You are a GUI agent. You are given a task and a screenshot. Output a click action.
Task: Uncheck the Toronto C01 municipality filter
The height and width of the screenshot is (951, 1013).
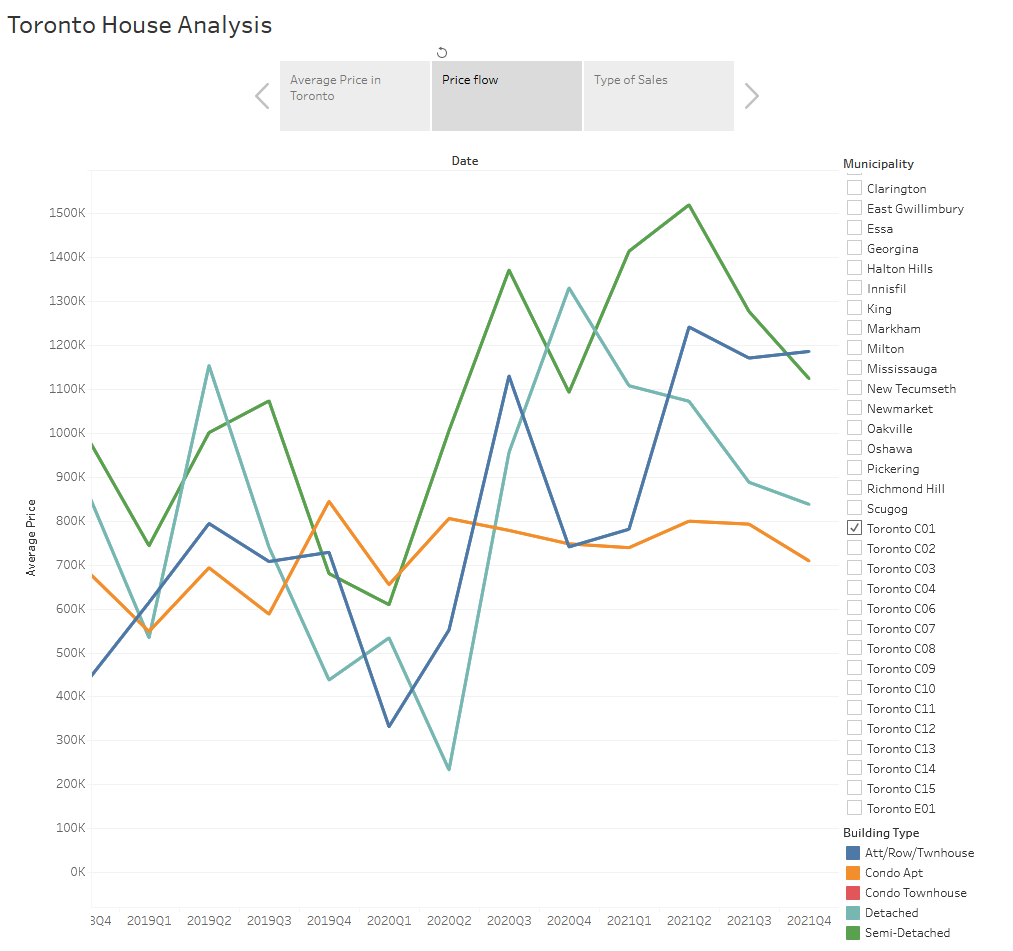(854, 528)
